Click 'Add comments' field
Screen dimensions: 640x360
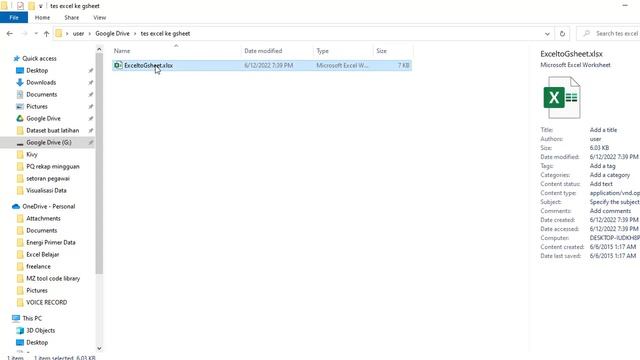(610, 211)
